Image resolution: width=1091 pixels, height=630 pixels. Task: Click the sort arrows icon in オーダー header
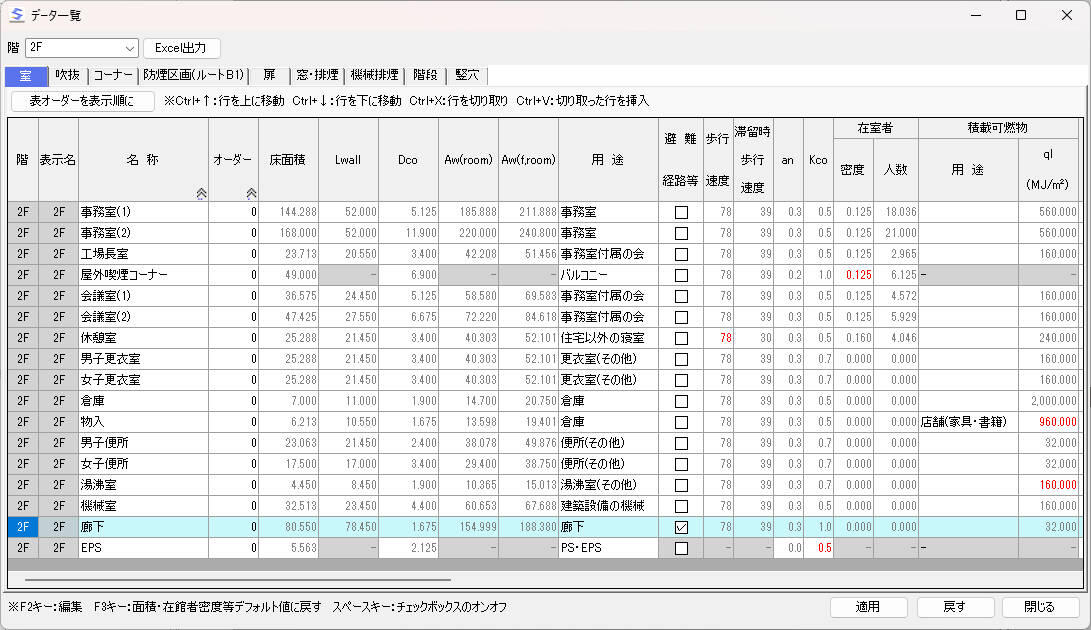click(251, 193)
